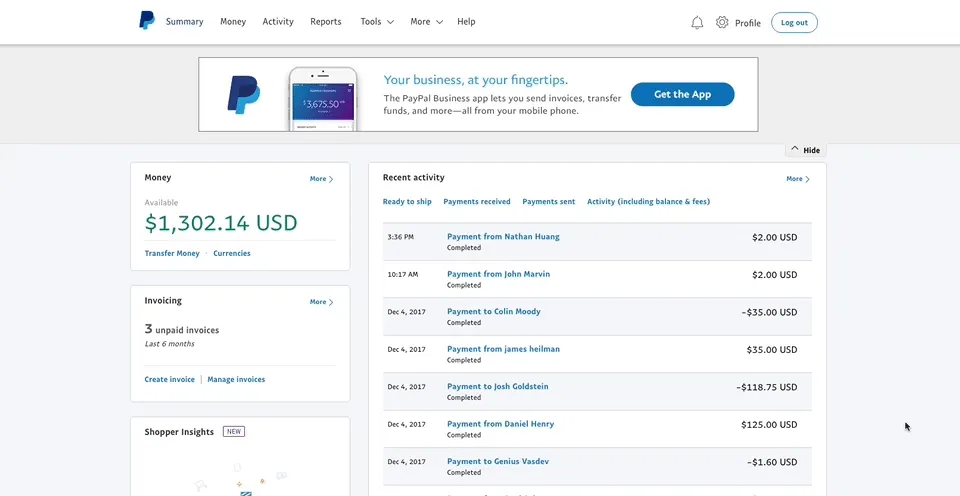Click the -$118.75 USD amount
The image size is (960, 496).
pos(767,387)
